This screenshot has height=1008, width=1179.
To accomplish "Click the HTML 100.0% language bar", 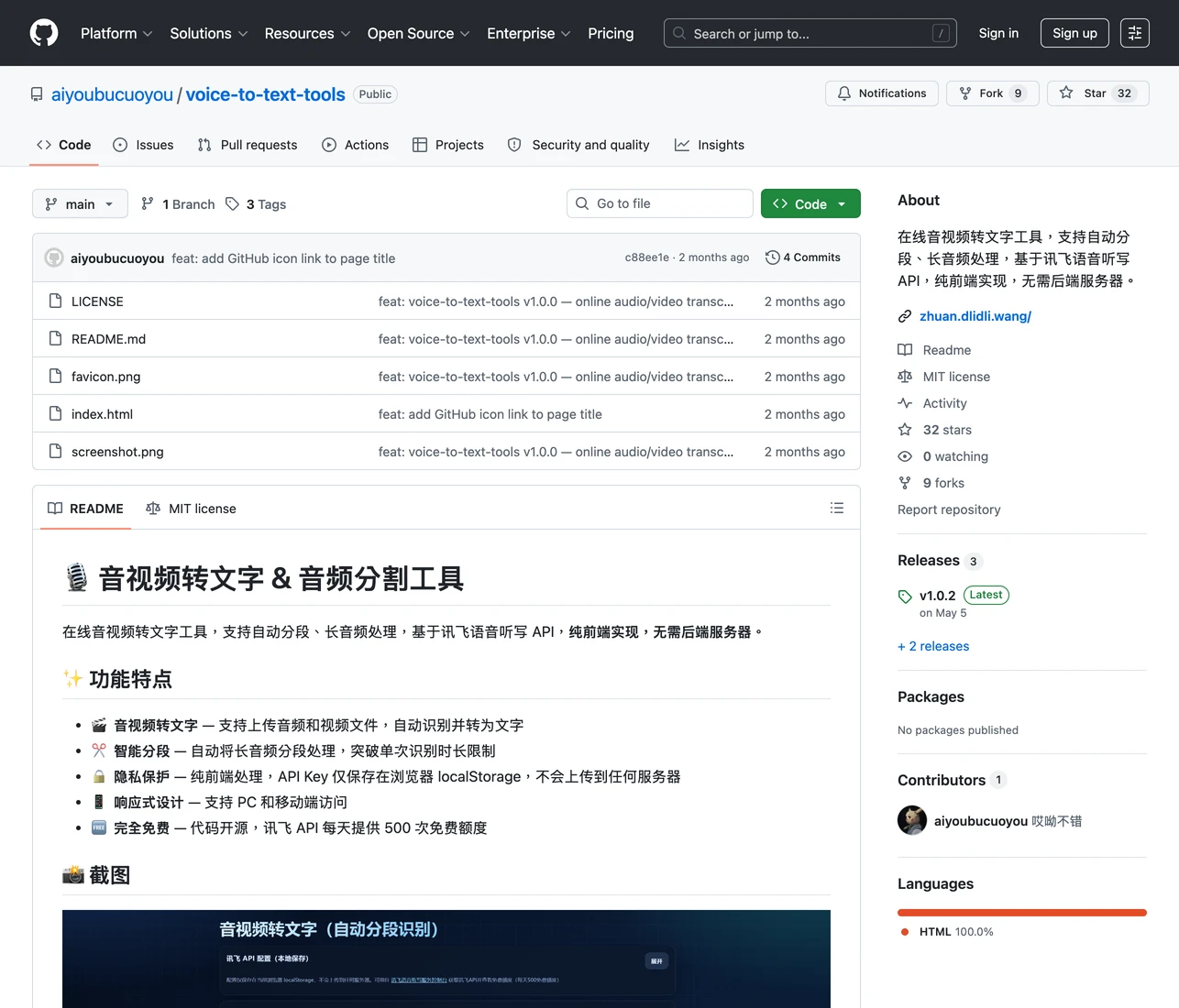I will point(1022,913).
